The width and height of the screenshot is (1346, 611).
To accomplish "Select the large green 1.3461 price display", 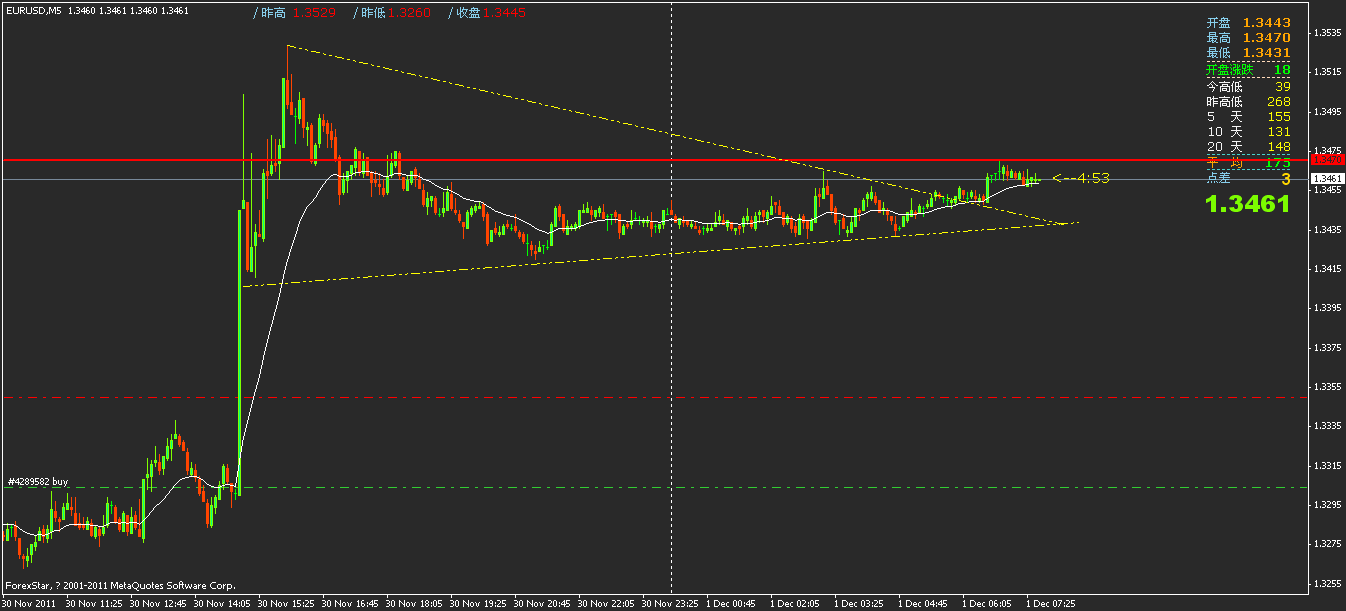I will 1246,201.
